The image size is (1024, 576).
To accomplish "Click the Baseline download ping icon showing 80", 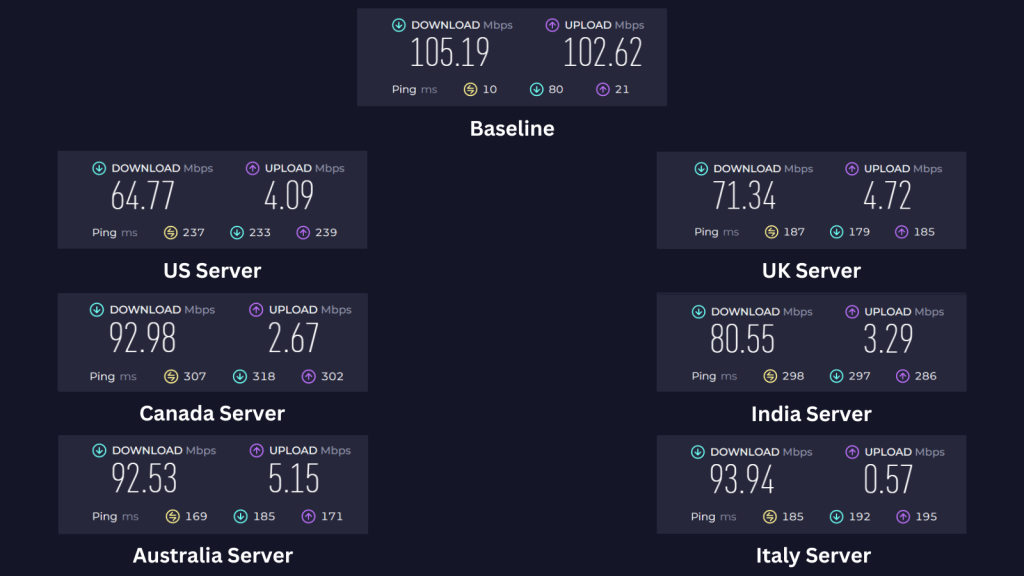I will tap(536, 89).
